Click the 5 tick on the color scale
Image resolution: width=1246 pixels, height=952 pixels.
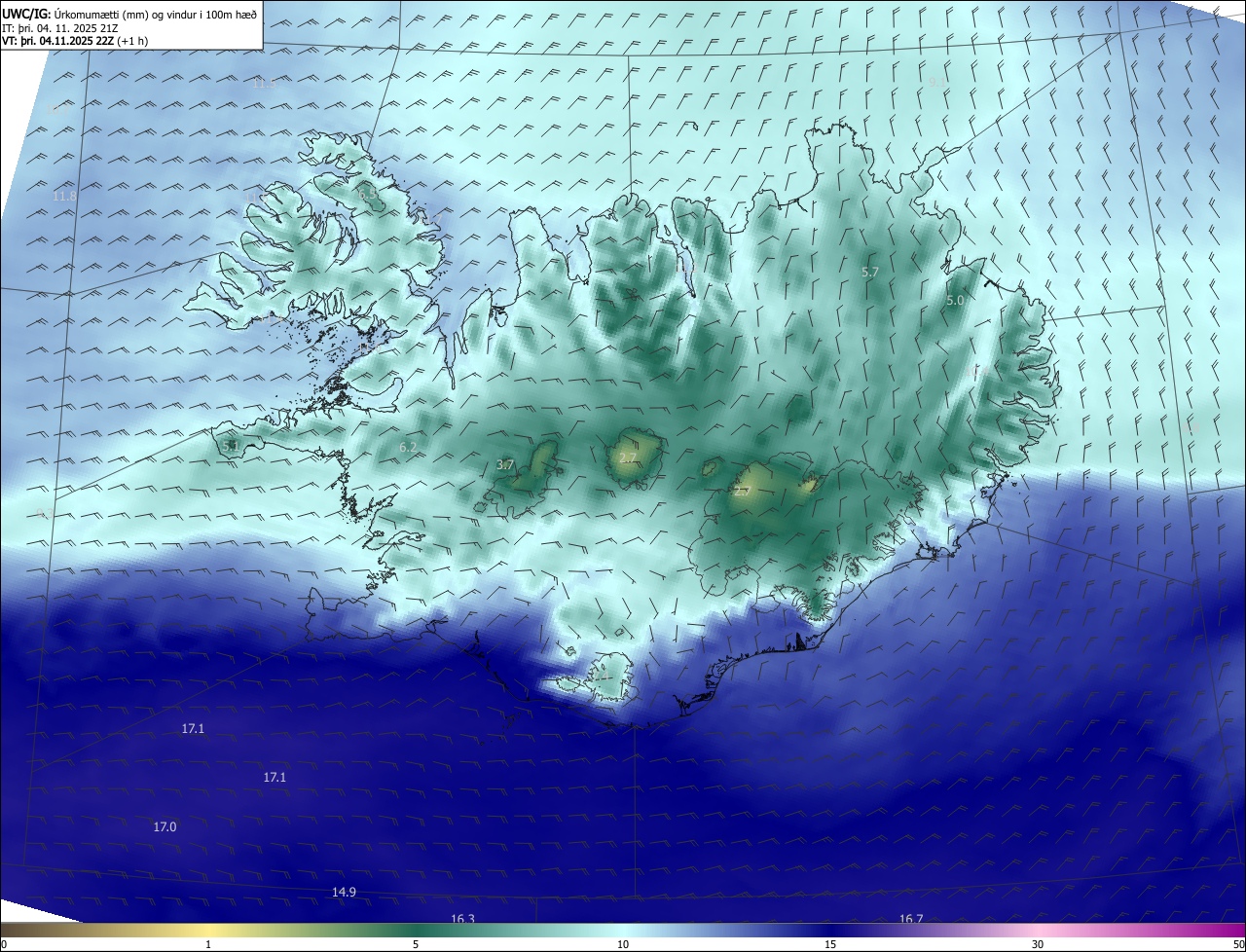(x=416, y=944)
